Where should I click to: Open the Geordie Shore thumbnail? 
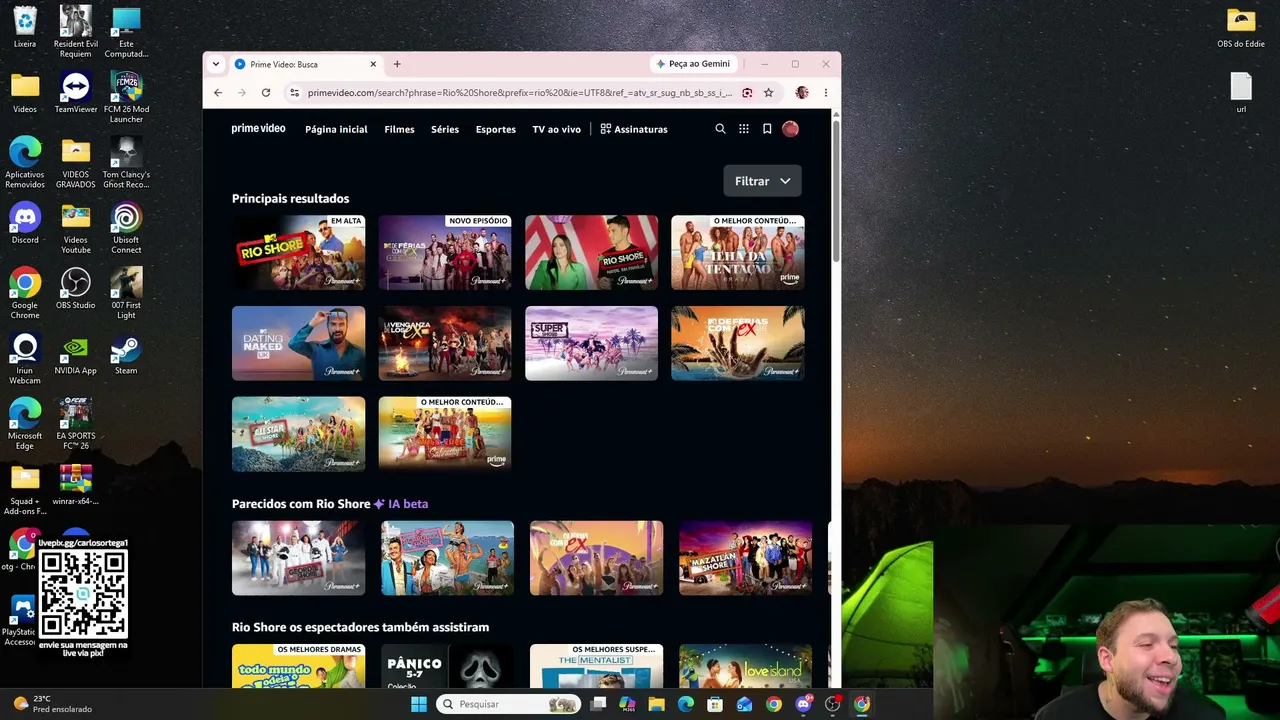click(x=298, y=558)
